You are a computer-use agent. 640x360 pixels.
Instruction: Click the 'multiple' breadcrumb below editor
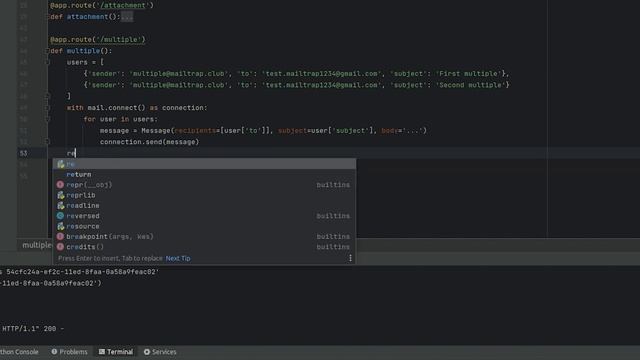coord(37,245)
